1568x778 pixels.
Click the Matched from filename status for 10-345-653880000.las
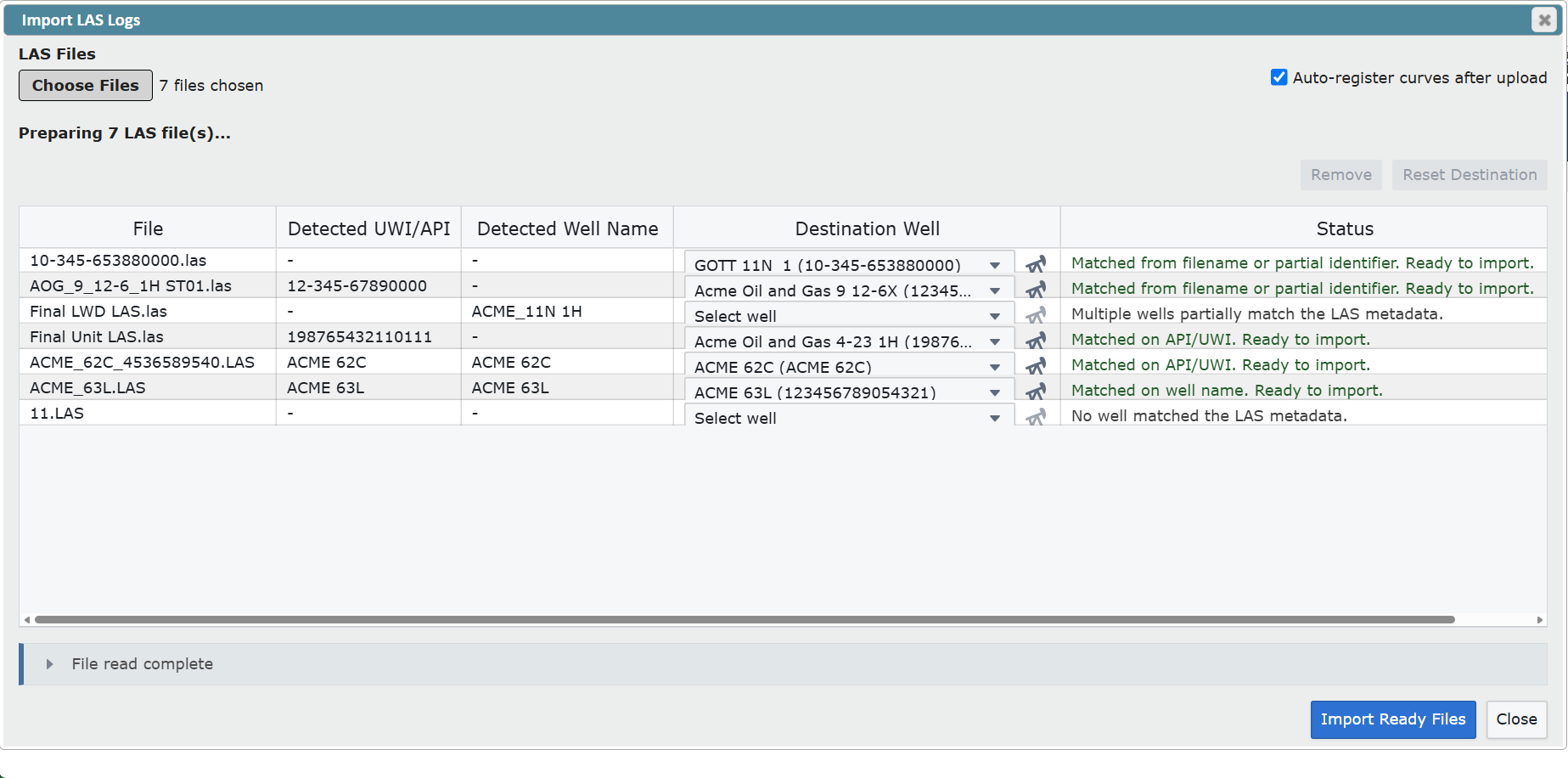coord(1302,263)
